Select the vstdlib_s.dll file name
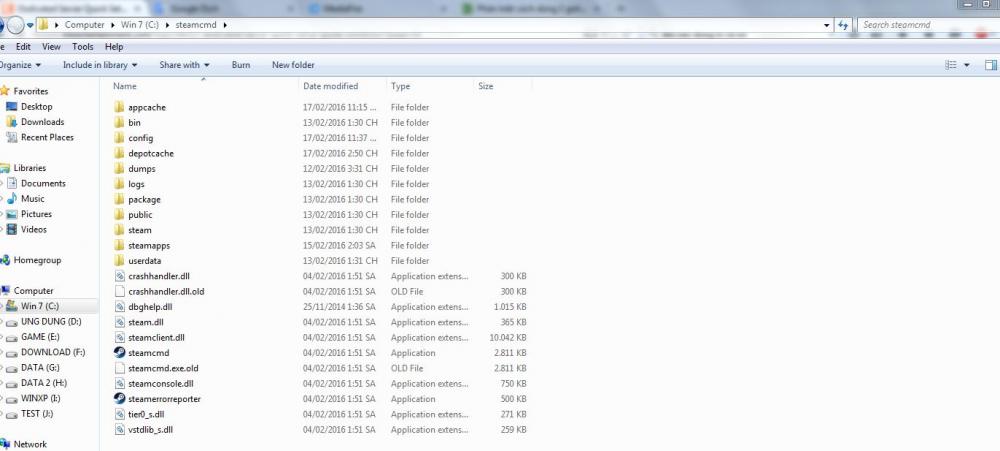The height and width of the screenshot is (451, 1000). pyautogui.click(x=151, y=430)
